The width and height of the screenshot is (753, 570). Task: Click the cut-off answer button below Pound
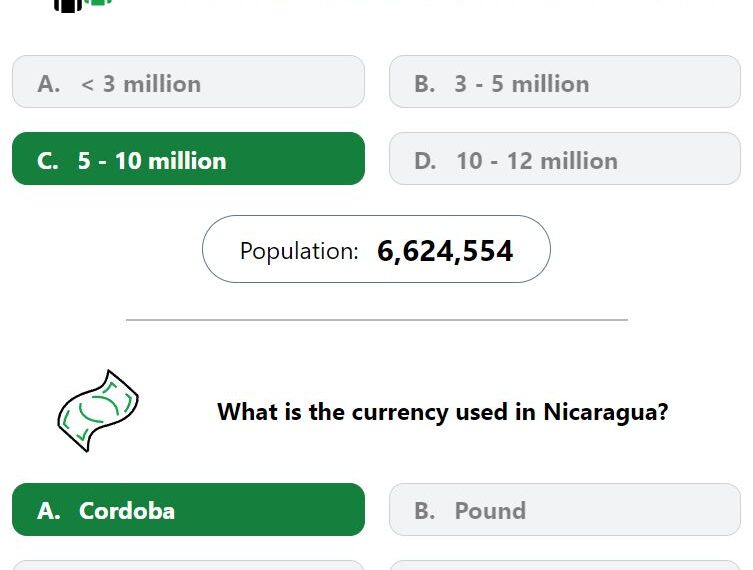pos(564,565)
